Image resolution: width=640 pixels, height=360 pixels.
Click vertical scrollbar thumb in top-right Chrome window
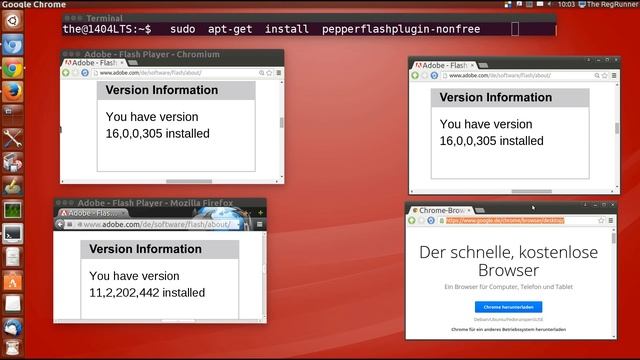point(617,128)
